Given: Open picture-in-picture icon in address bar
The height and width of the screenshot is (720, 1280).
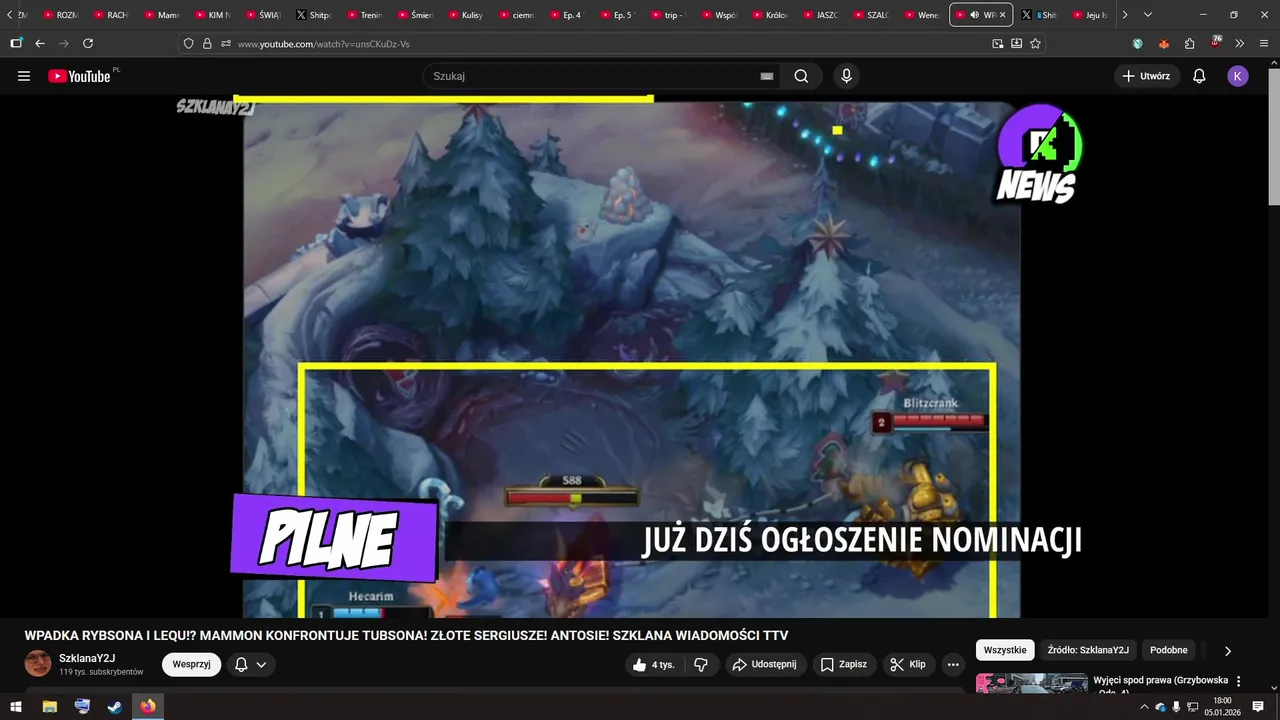Looking at the screenshot, I should point(997,44).
